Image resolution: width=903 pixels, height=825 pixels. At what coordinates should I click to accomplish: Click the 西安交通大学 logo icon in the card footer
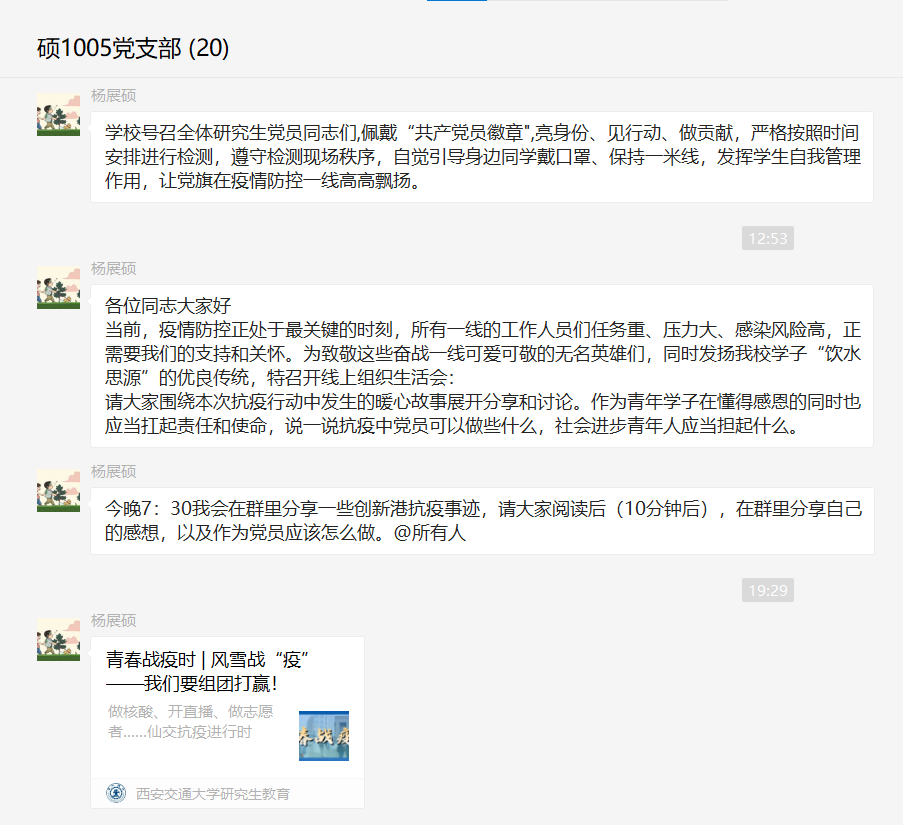coord(116,793)
